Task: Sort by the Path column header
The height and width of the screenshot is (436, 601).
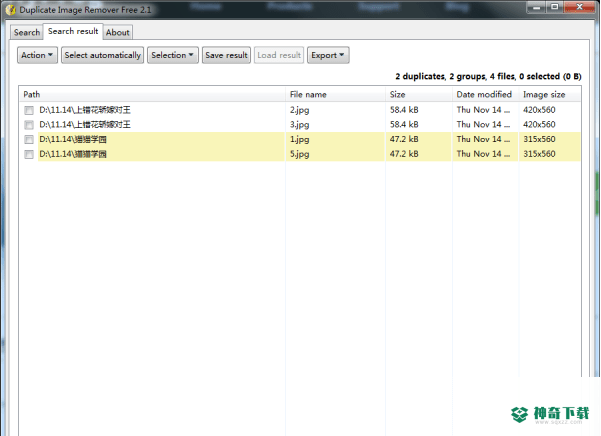Action: (x=152, y=94)
